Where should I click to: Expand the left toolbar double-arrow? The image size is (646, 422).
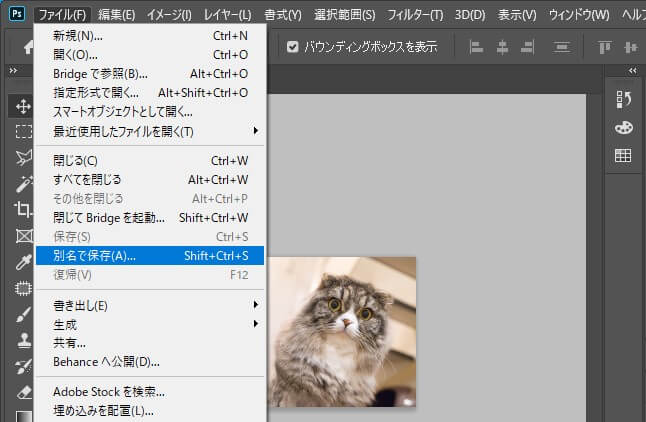[x=13, y=70]
